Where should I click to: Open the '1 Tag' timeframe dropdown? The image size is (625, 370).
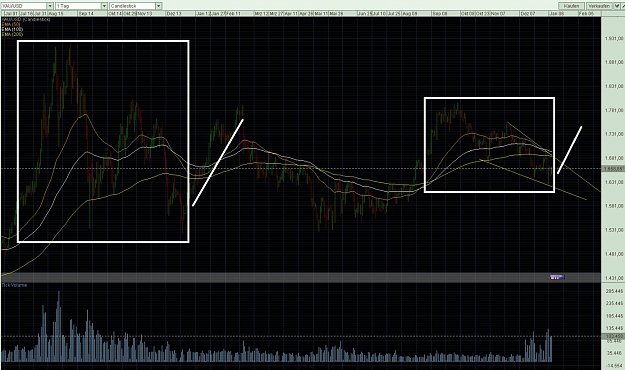coord(81,6)
